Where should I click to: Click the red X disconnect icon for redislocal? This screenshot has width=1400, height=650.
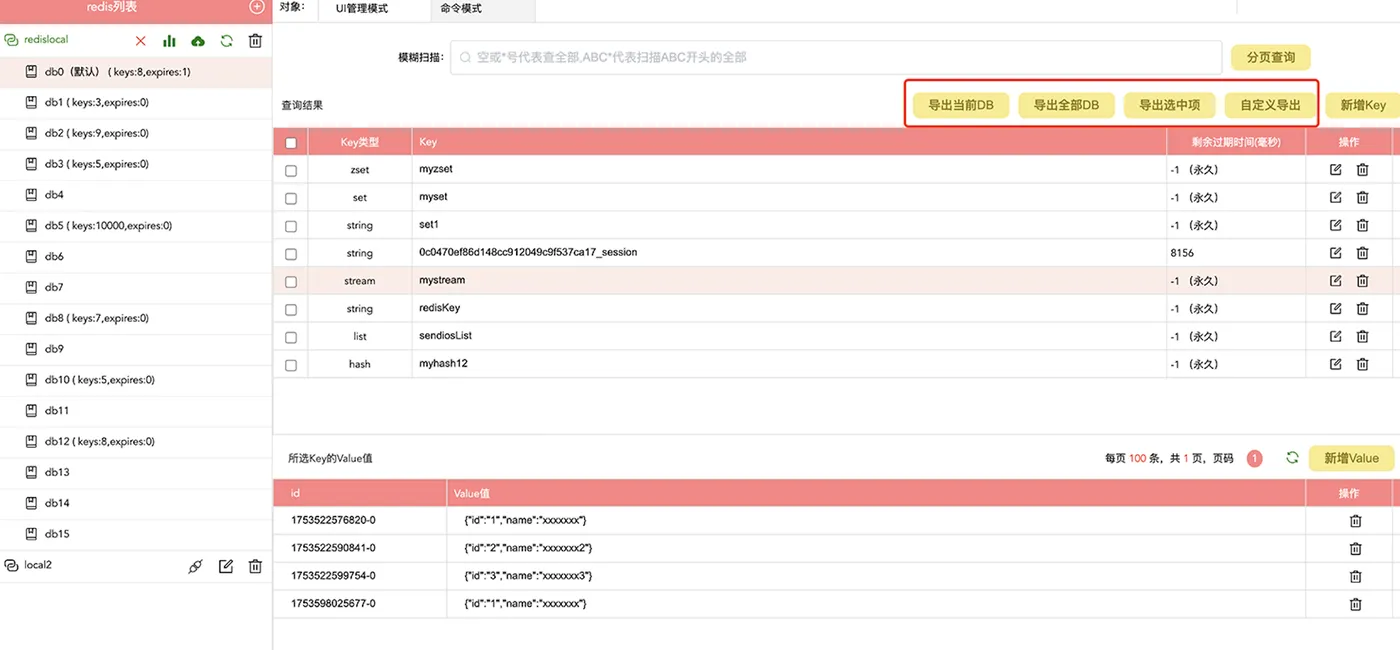[x=141, y=41]
